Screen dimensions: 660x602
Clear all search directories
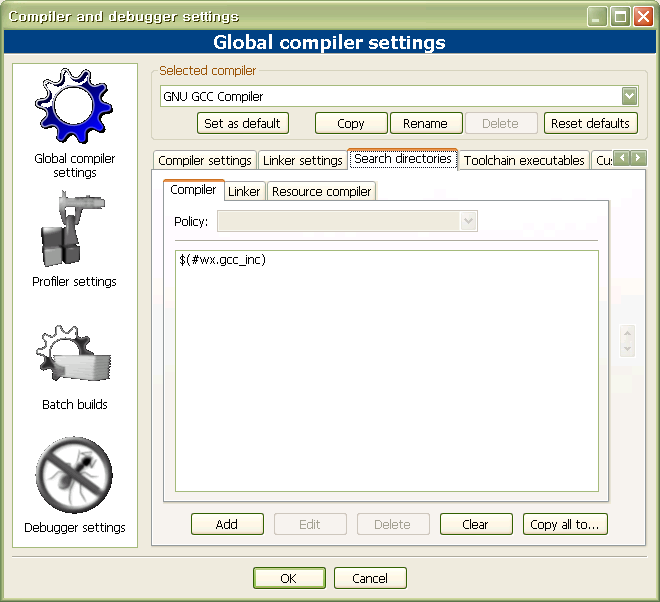tap(476, 524)
